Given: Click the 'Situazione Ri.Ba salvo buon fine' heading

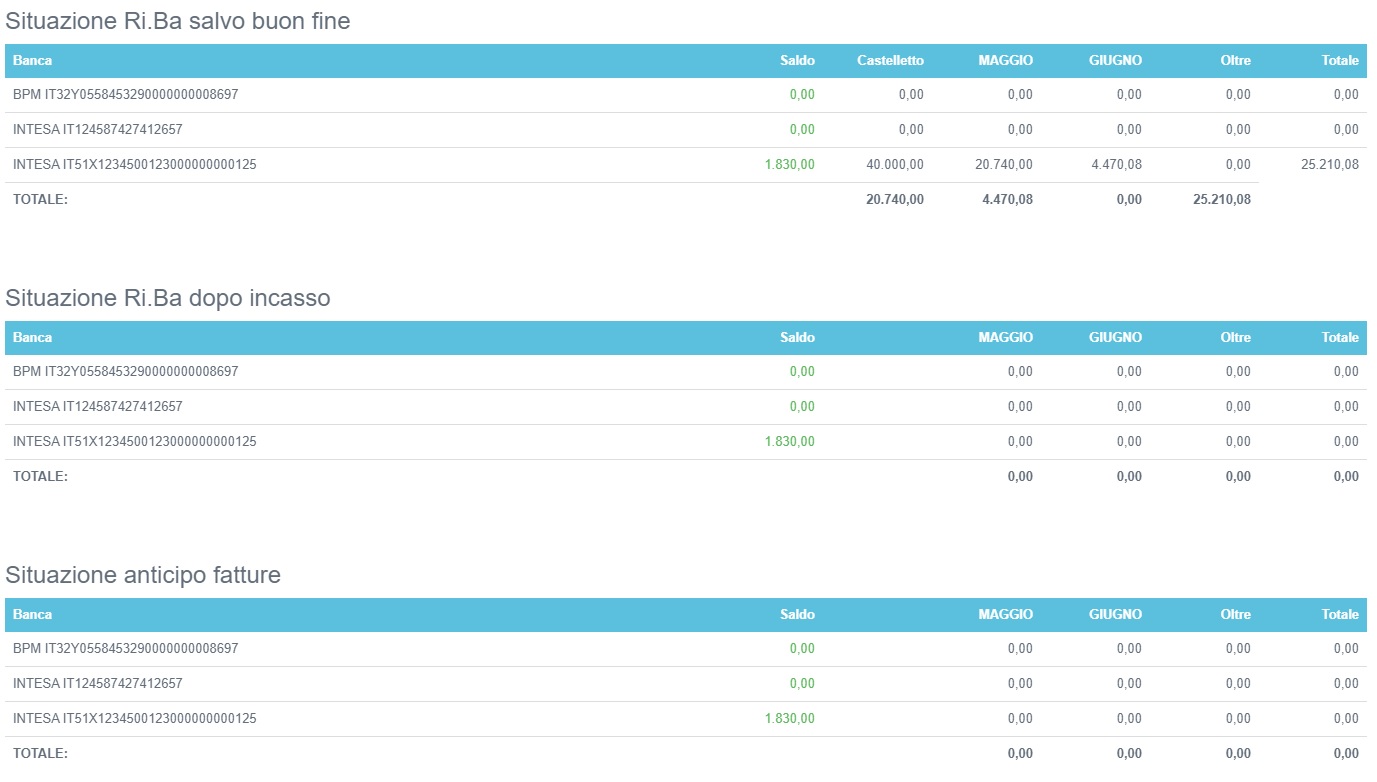Looking at the screenshot, I should coord(178,20).
